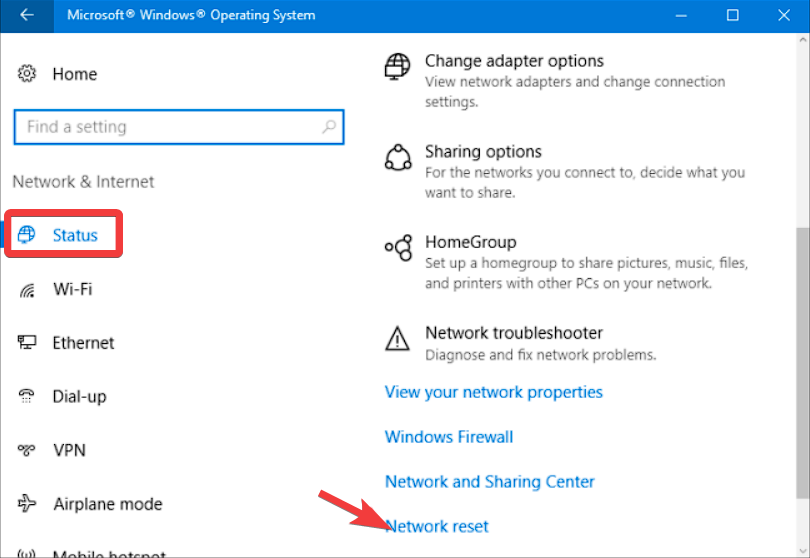Click the HomeGroup icon

click(398, 247)
